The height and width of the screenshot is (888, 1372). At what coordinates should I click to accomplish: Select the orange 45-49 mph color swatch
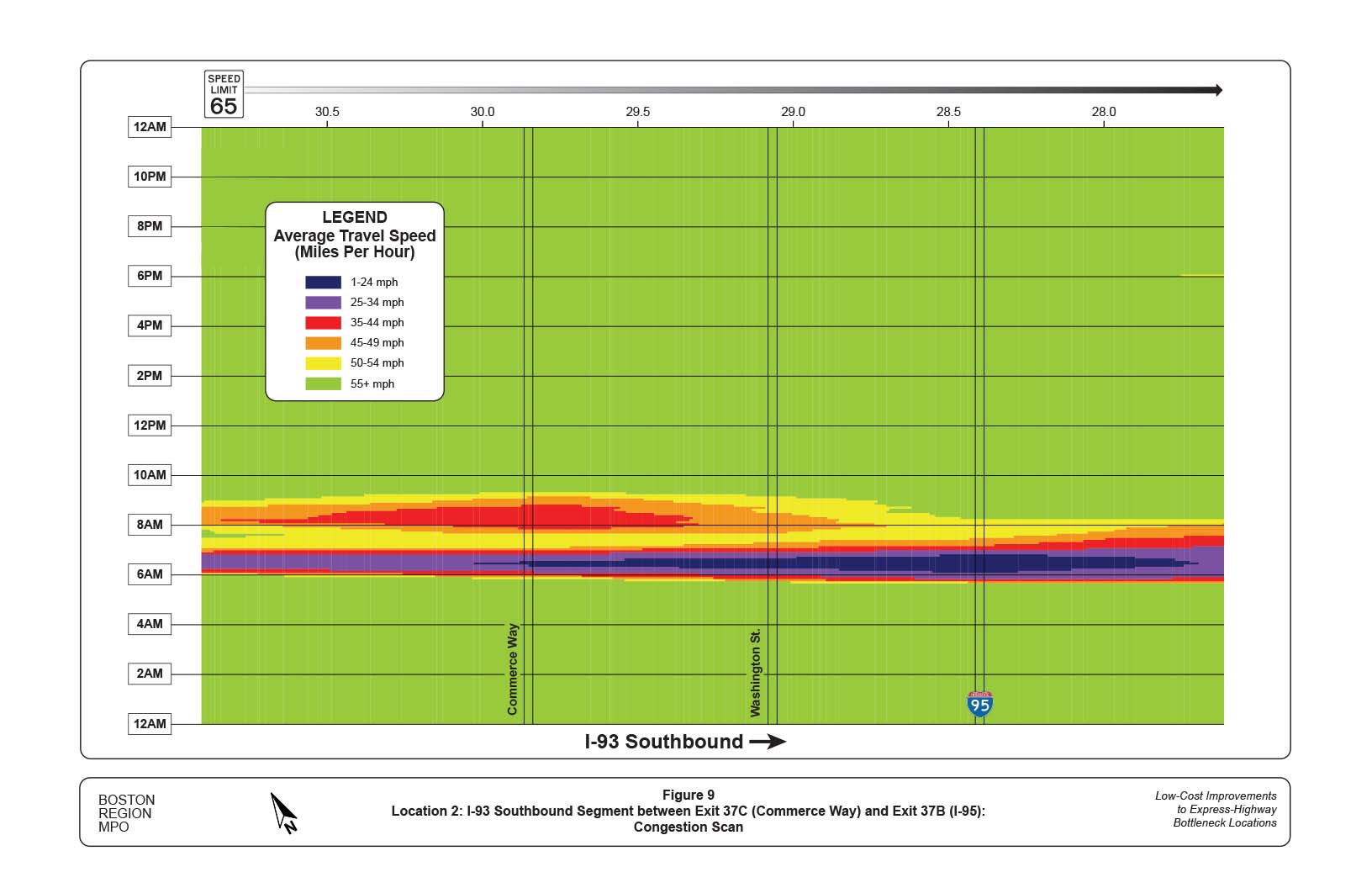[x=325, y=342]
